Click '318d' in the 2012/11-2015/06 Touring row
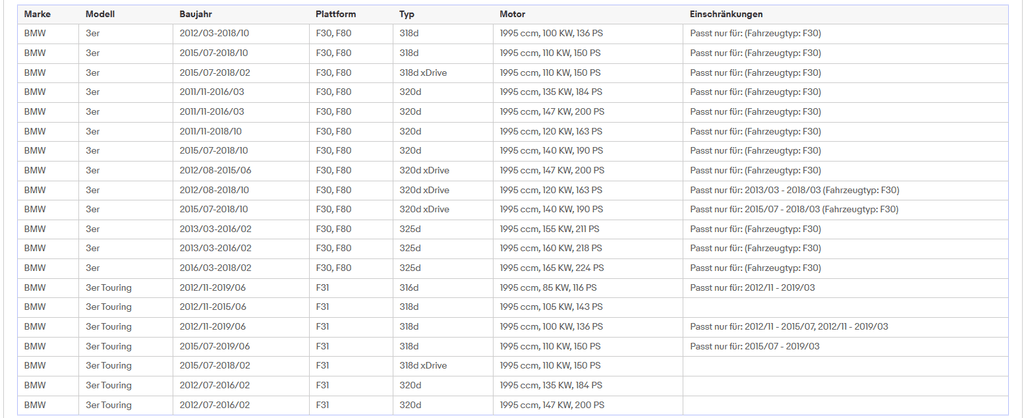 [409, 307]
